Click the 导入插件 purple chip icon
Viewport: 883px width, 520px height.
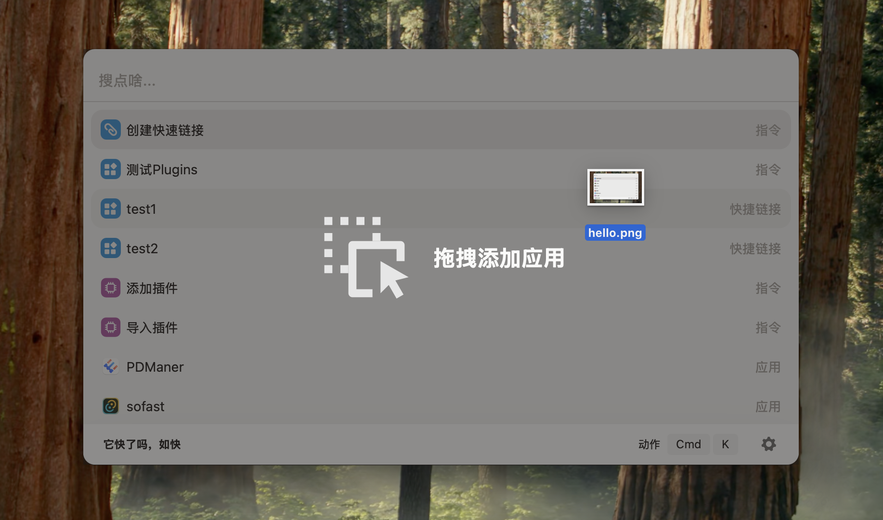click(110, 327)
